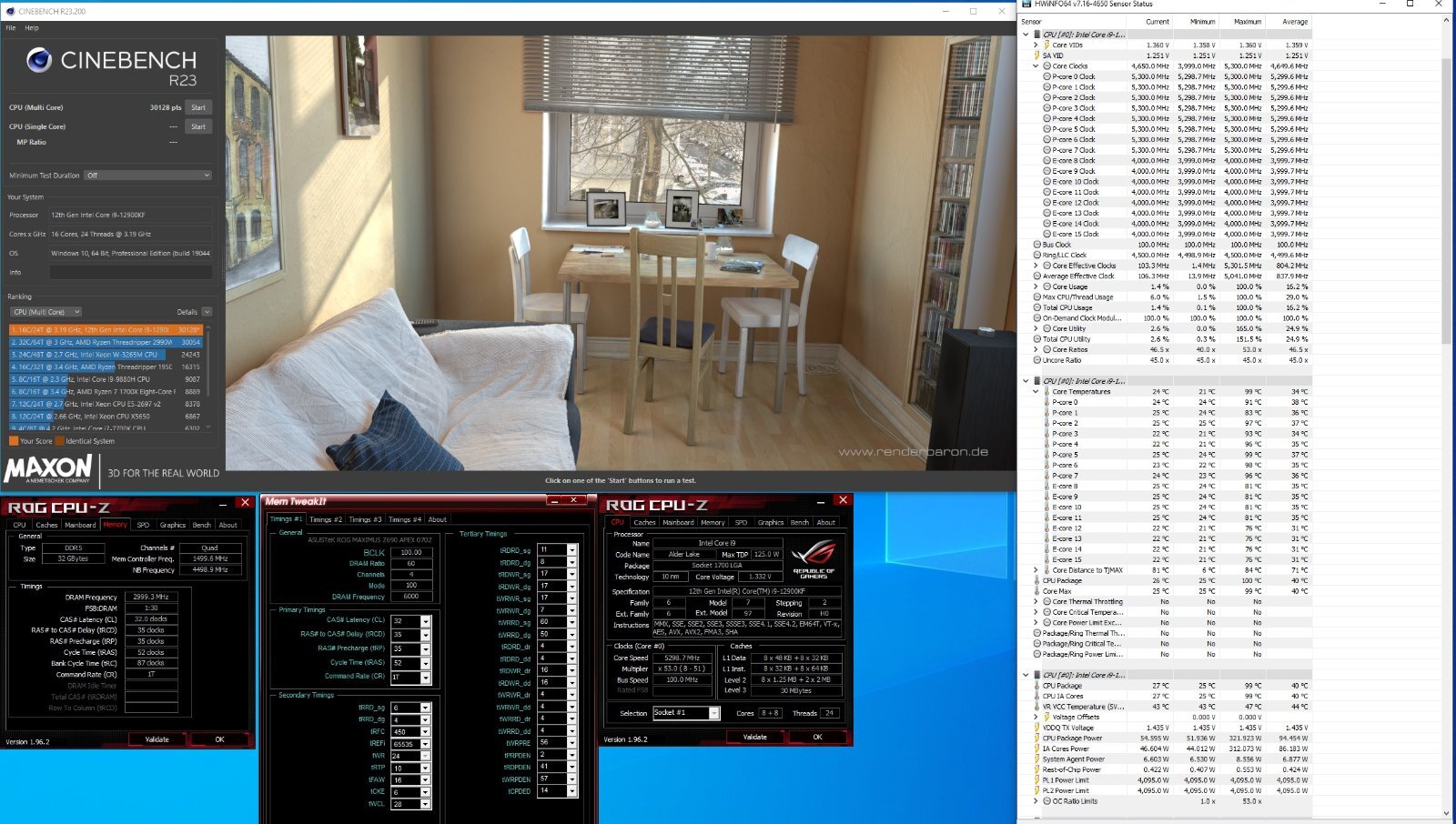Screen dimensions: 1456x824
Task: Click the icon beside Total CPU Usage
Action: click(x=1036, y=307)
